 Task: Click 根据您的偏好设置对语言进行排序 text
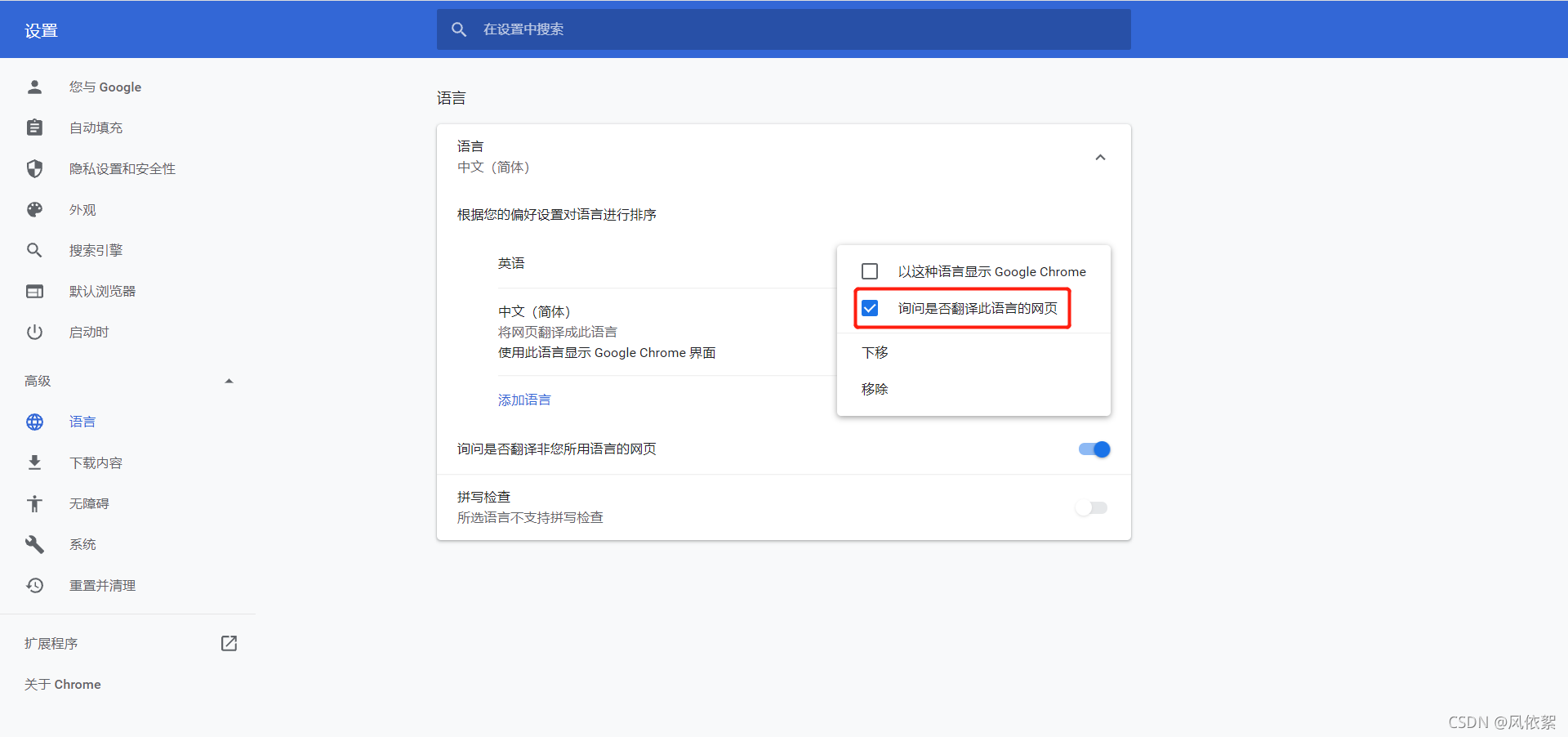coord(557,214)
